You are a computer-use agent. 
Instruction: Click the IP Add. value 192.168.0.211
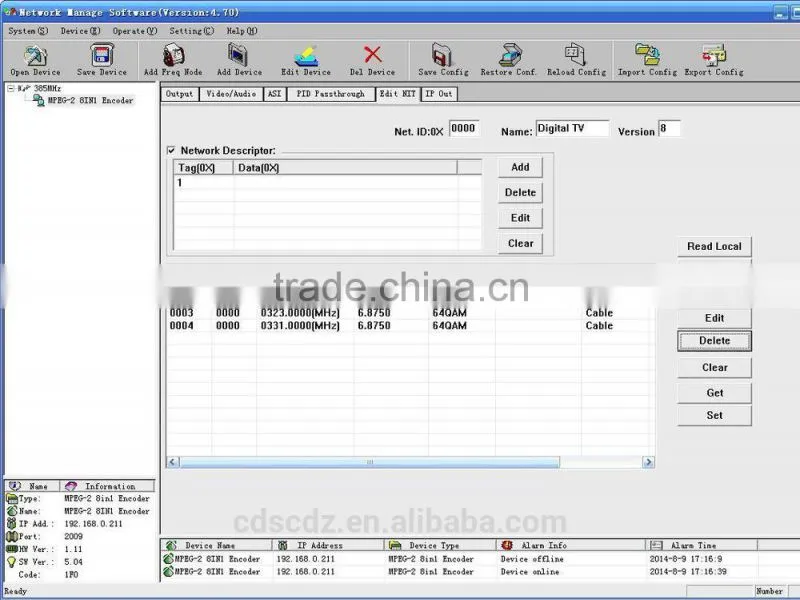pos(93,524)
